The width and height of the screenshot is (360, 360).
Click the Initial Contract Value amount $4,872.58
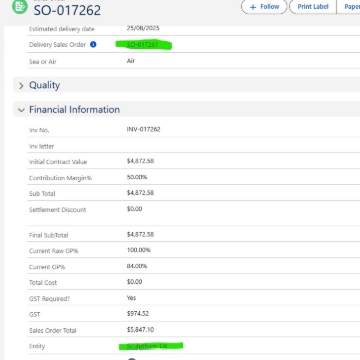click(140, 161)
